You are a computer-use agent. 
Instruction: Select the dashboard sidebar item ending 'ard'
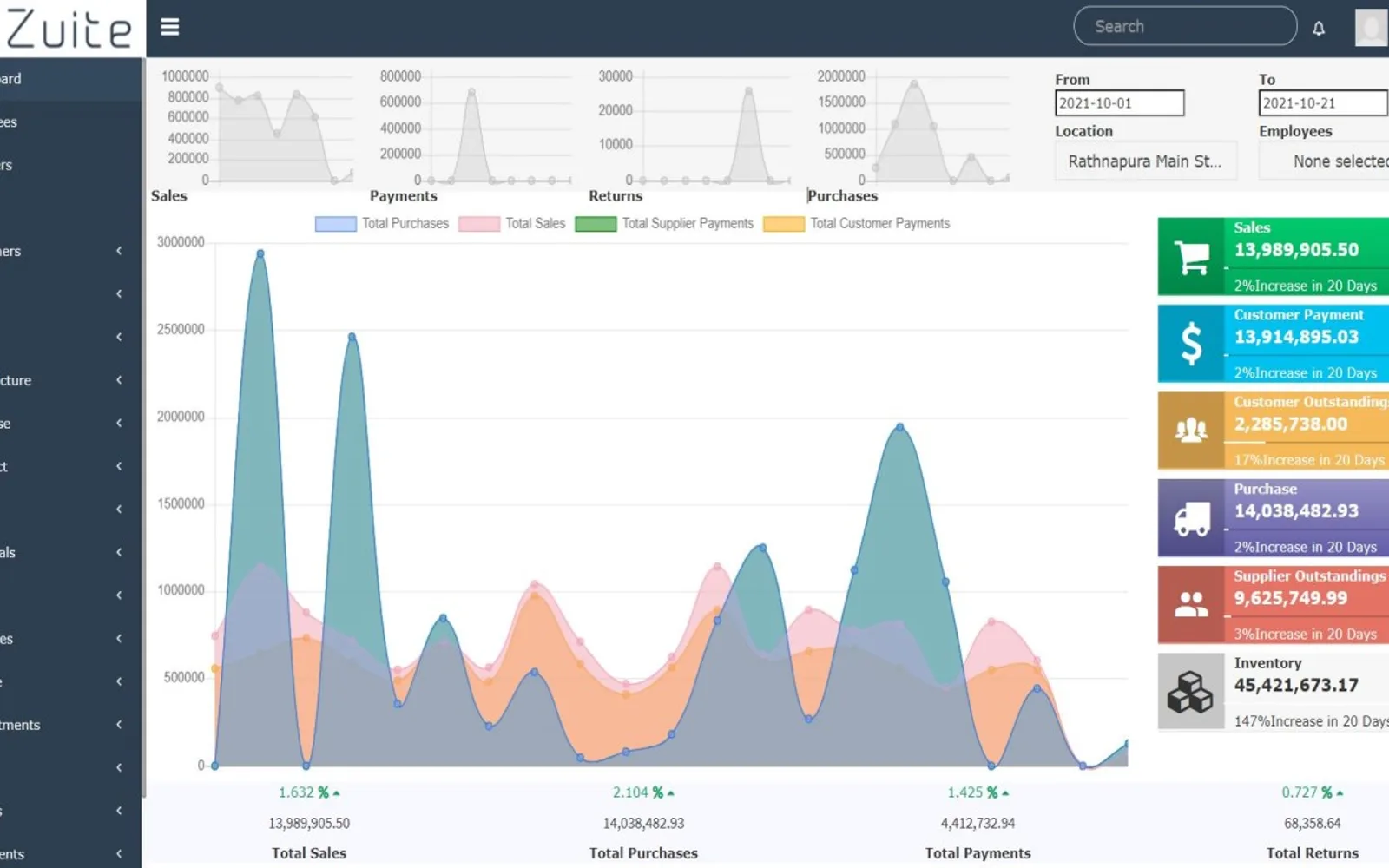[69, 79]
